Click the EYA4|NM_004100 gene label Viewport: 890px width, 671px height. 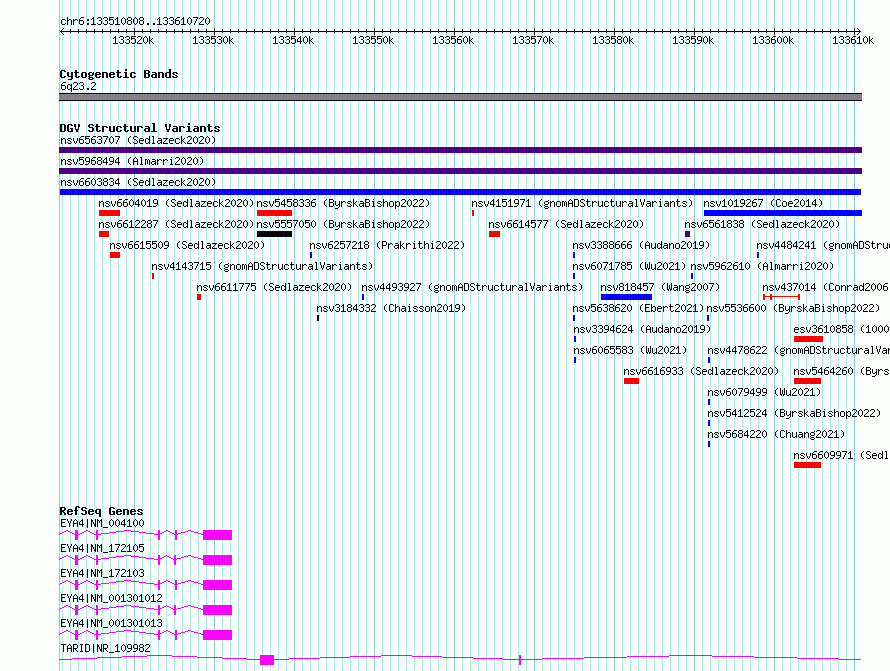[x=102, y=523]
